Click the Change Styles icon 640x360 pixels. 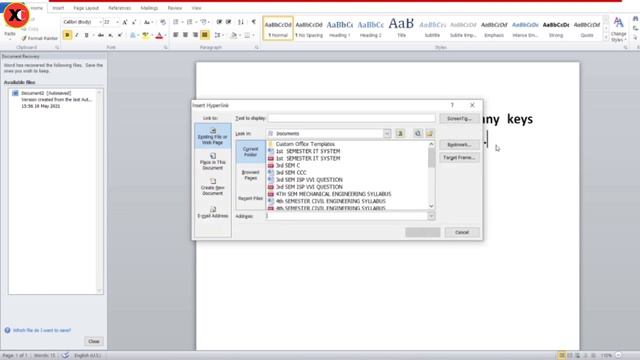(x=618, y=29)
